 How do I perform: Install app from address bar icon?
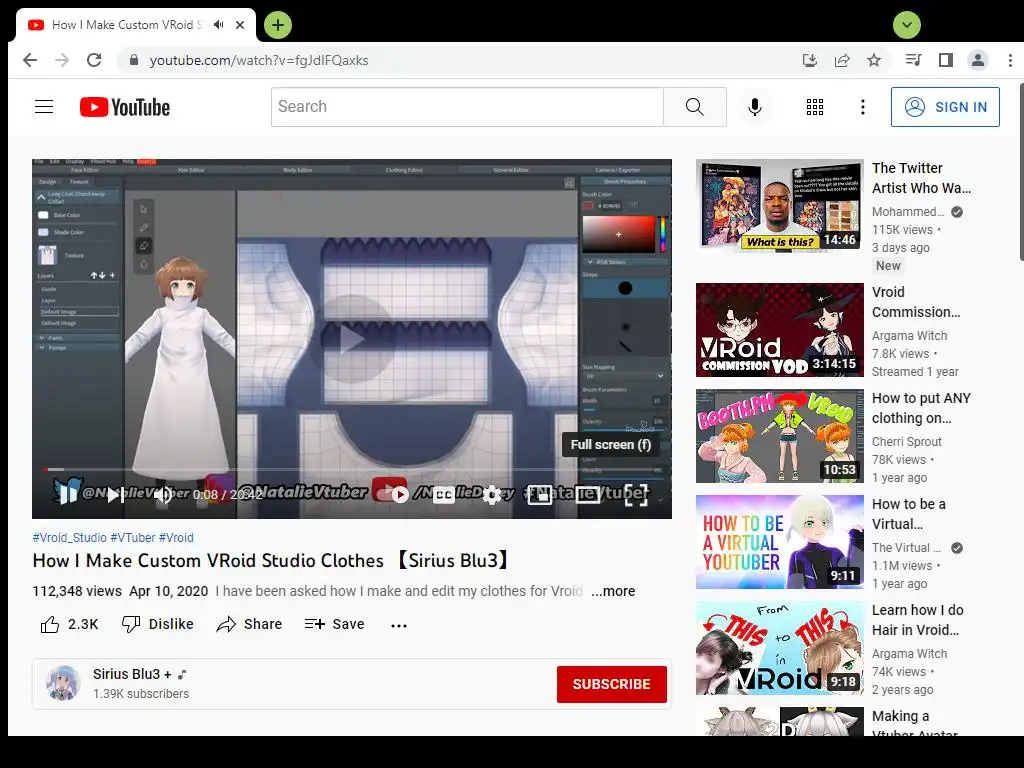pos(810,60)
